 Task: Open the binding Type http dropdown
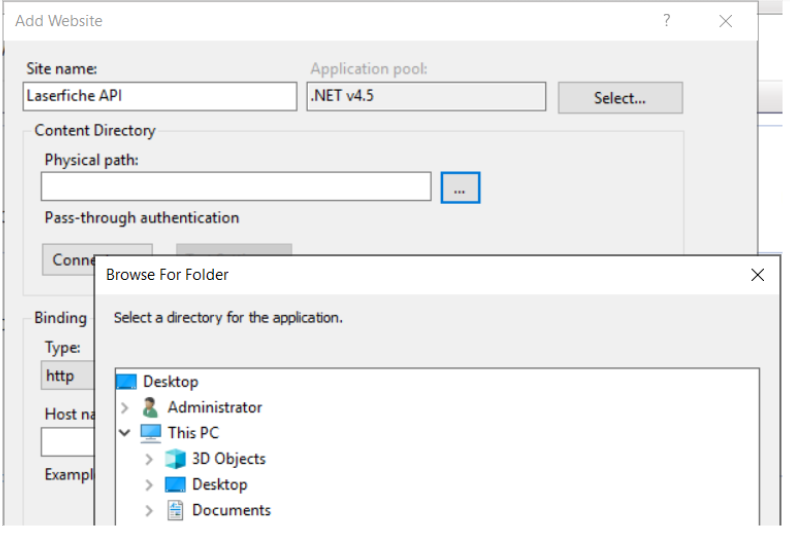68,375
